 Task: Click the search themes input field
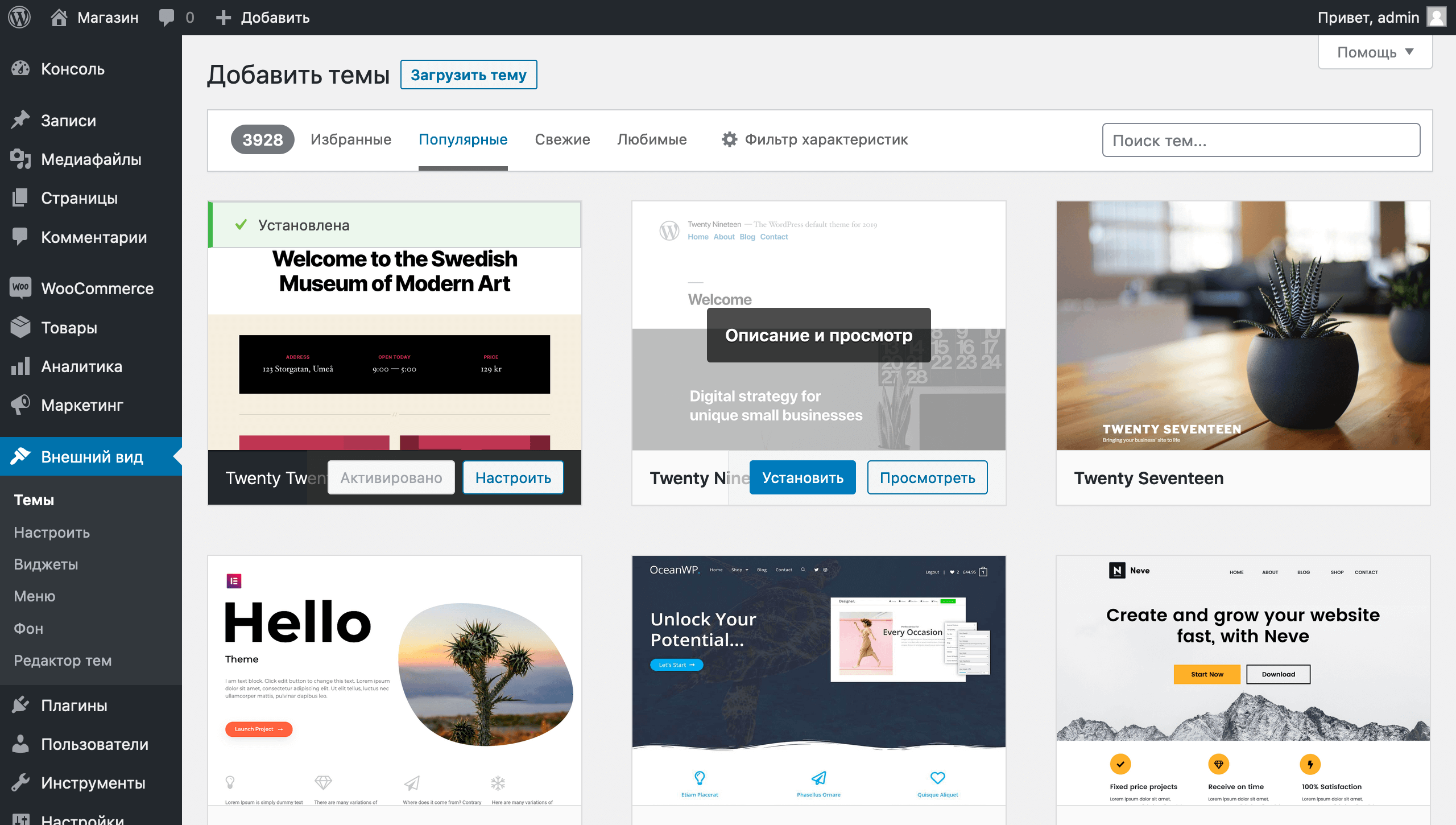[1261, 140]
